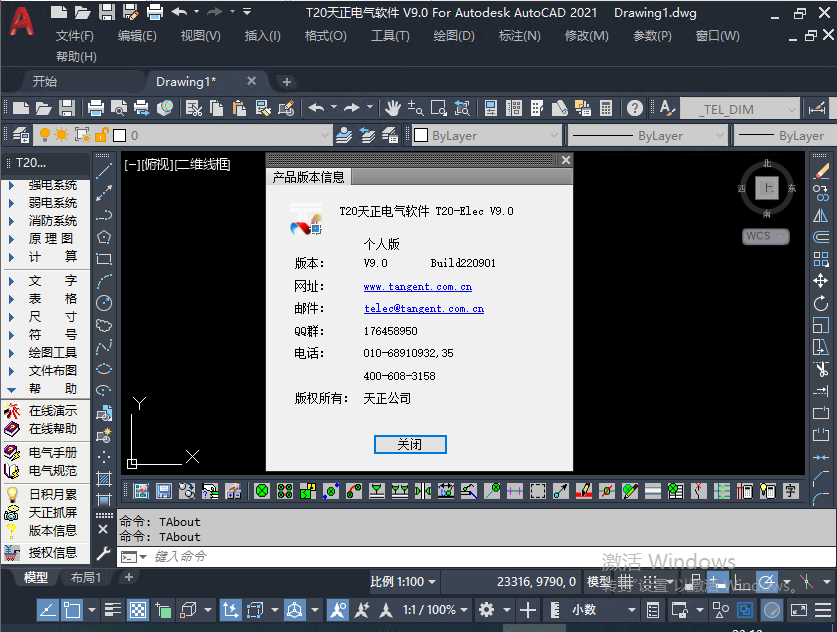Viewport: 837px width, 632px height.
Task: Open the 天正抓屏 screen capture tool
Action: 41,512
